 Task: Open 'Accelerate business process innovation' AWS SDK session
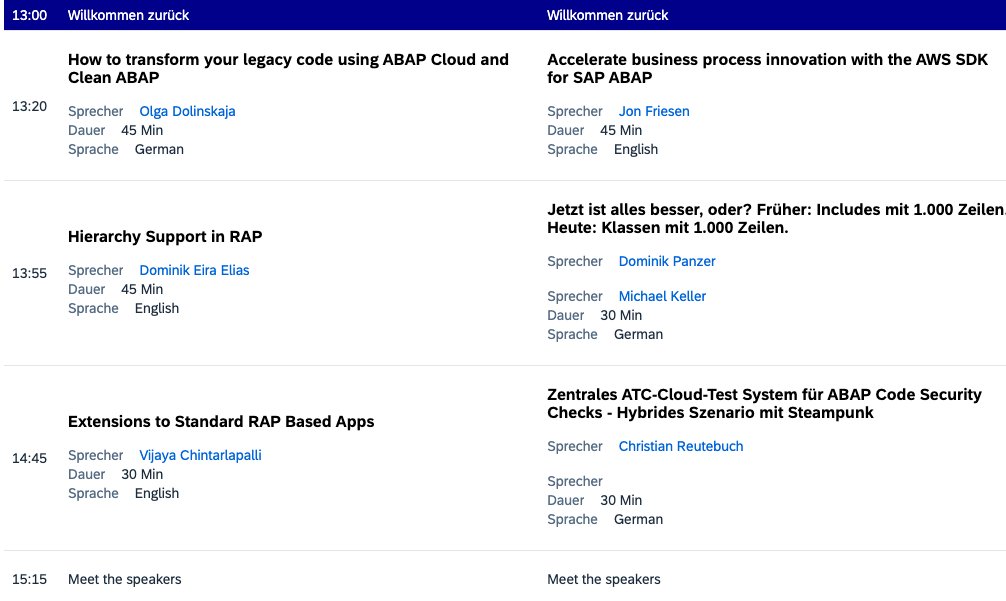click(767, 69)
